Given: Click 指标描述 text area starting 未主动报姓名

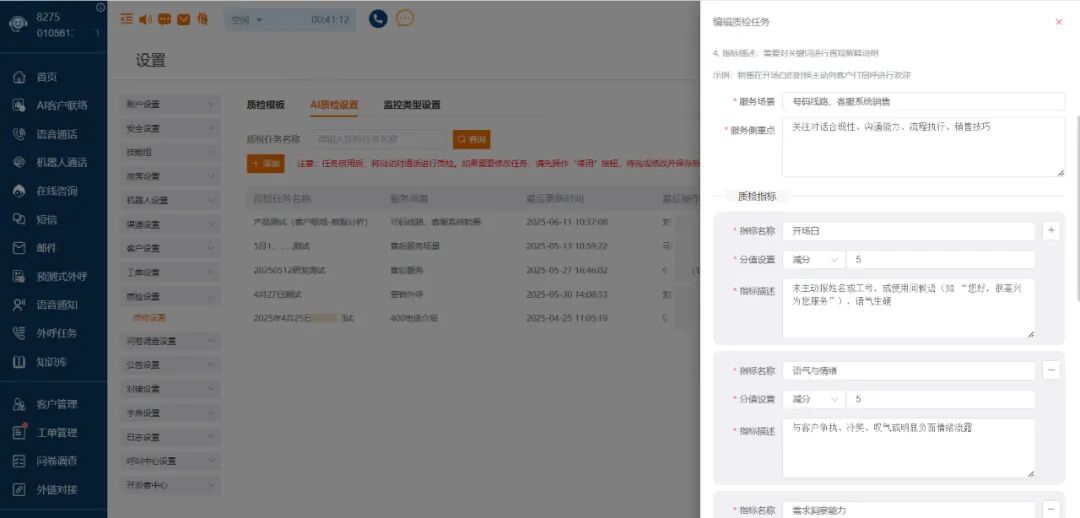Looking at the screenshot, I should pyautogui.click(x=908, y=309).
